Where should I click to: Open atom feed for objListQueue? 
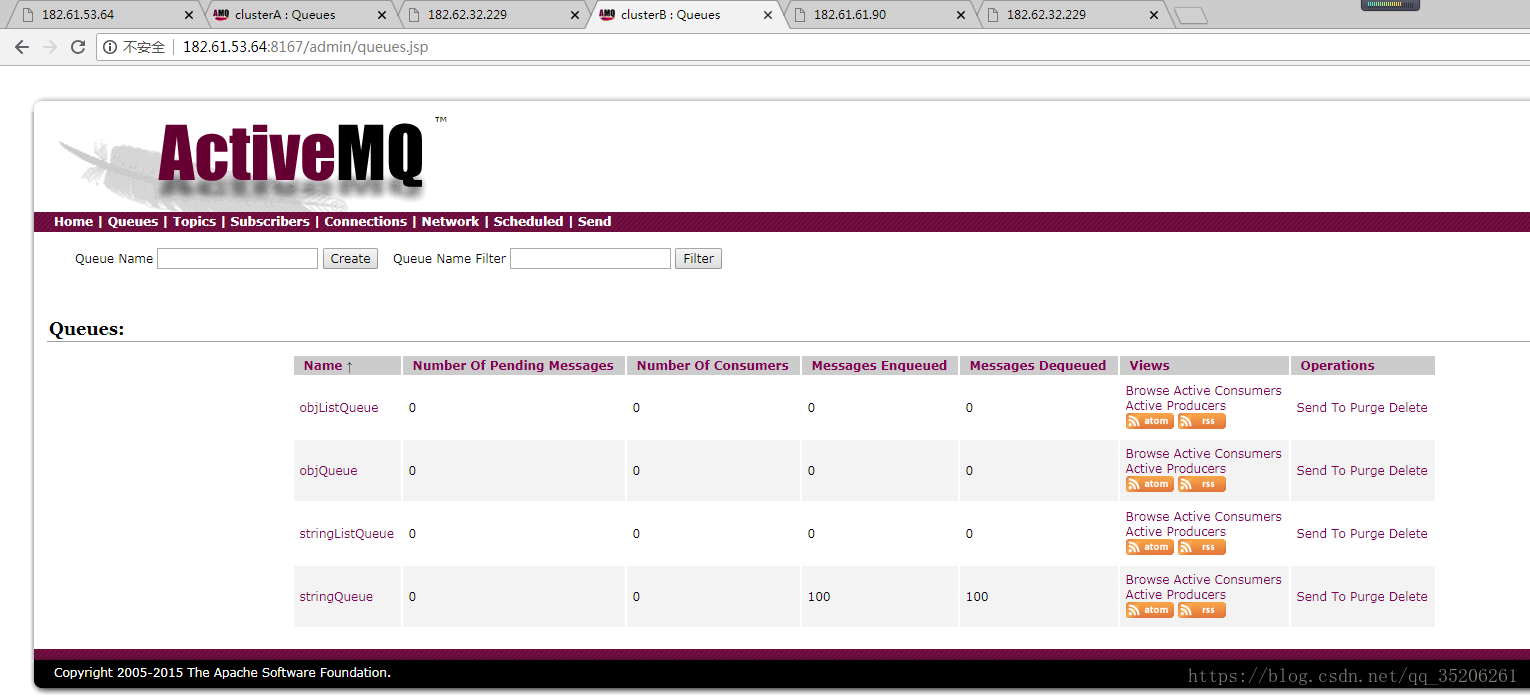[1149, 421]
